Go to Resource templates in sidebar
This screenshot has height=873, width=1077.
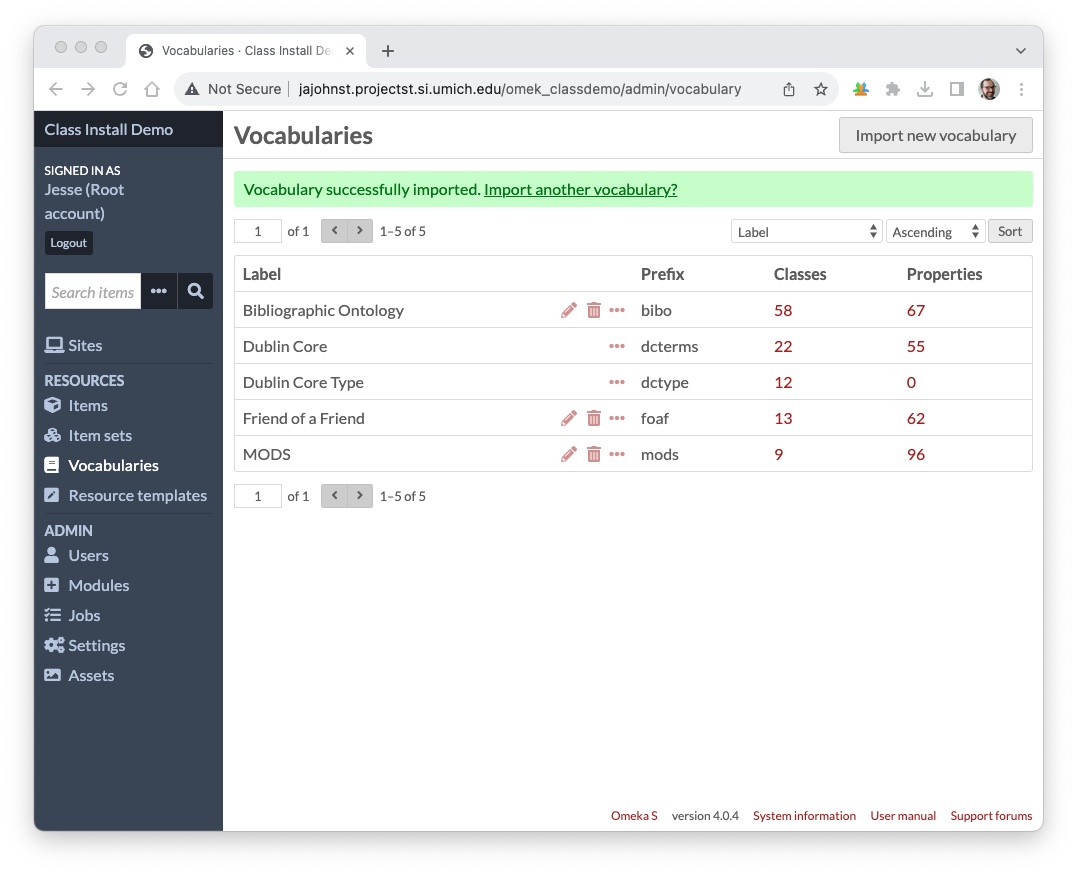pyautogui.click(x=137, y=495)
